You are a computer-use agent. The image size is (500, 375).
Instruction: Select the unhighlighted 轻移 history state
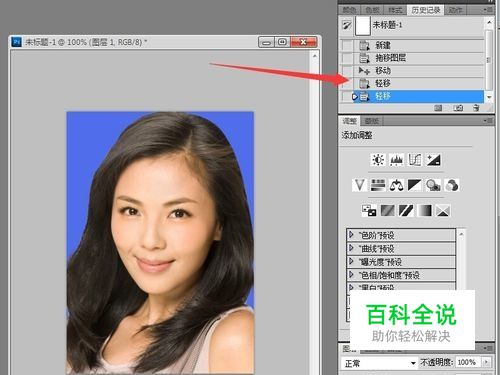419,83
